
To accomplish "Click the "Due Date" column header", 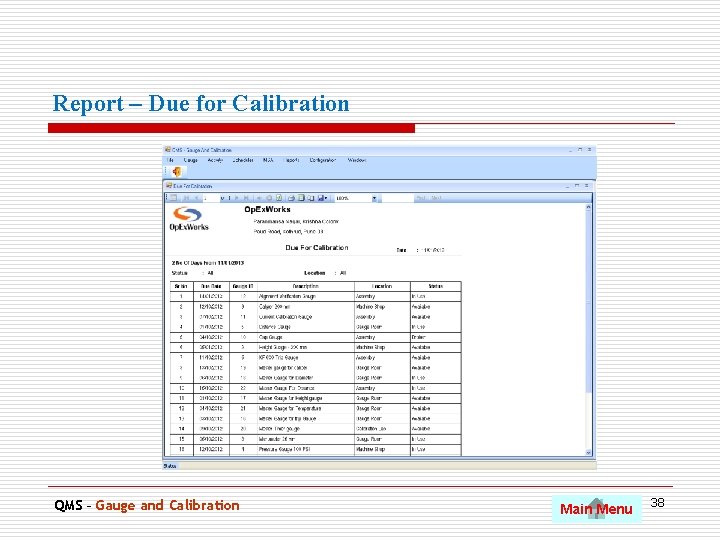I will pos(211,286).
